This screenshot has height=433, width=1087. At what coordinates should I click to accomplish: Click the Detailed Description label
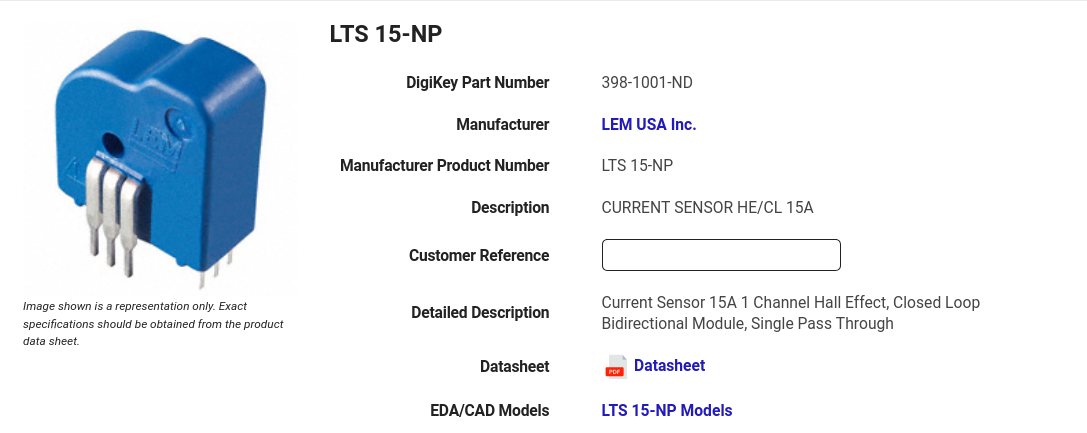[x=480, y=312]
